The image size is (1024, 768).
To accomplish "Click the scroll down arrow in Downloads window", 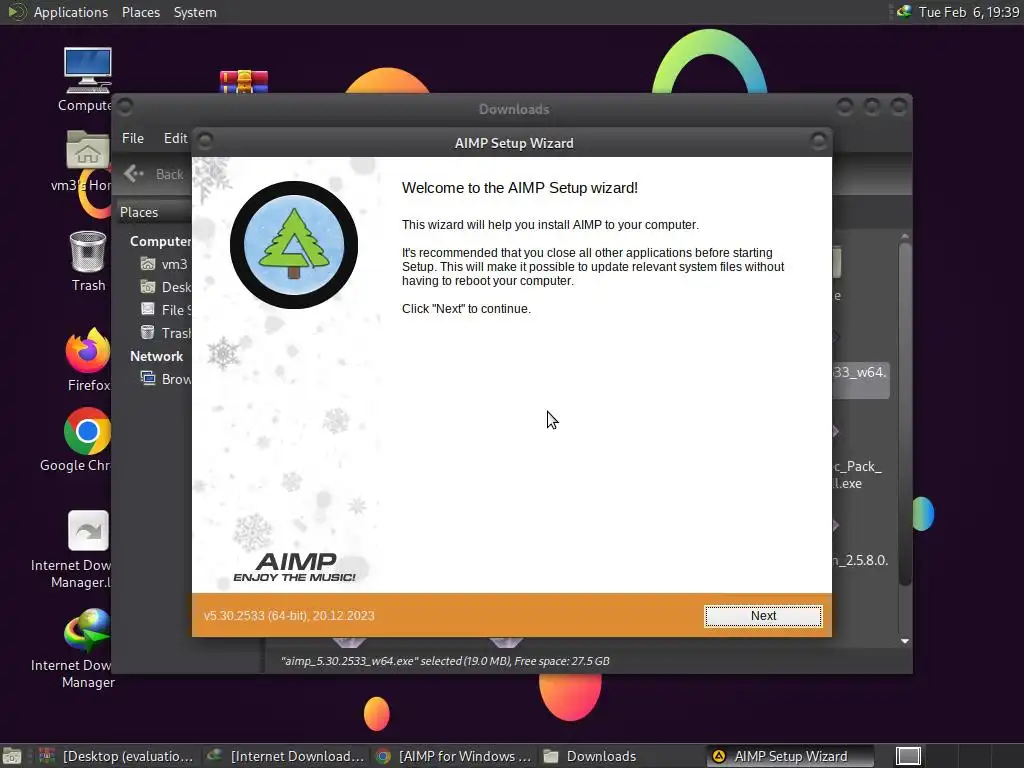I will 904,641.
